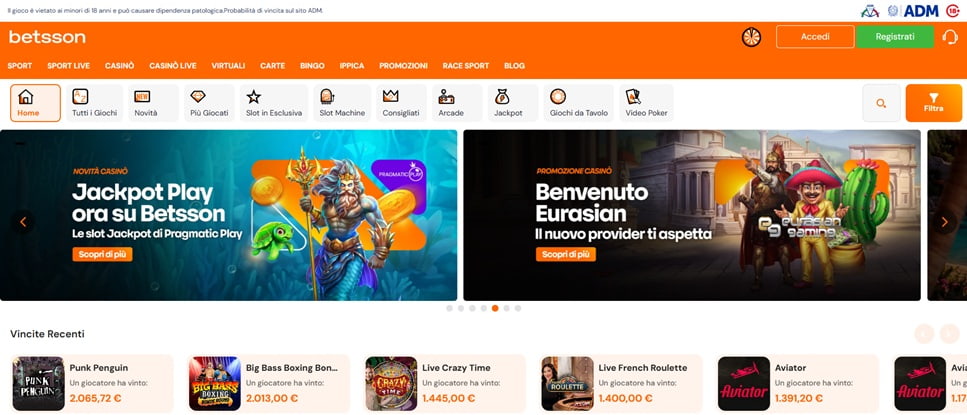Open live support headset icon
967x415 pixels.
coord(950,37)
